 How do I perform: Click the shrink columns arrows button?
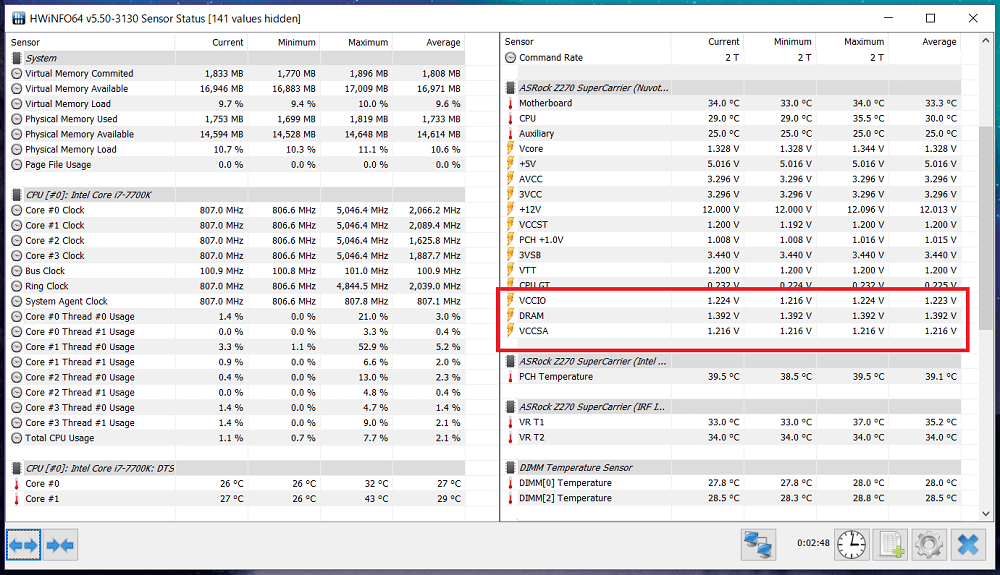60,545
